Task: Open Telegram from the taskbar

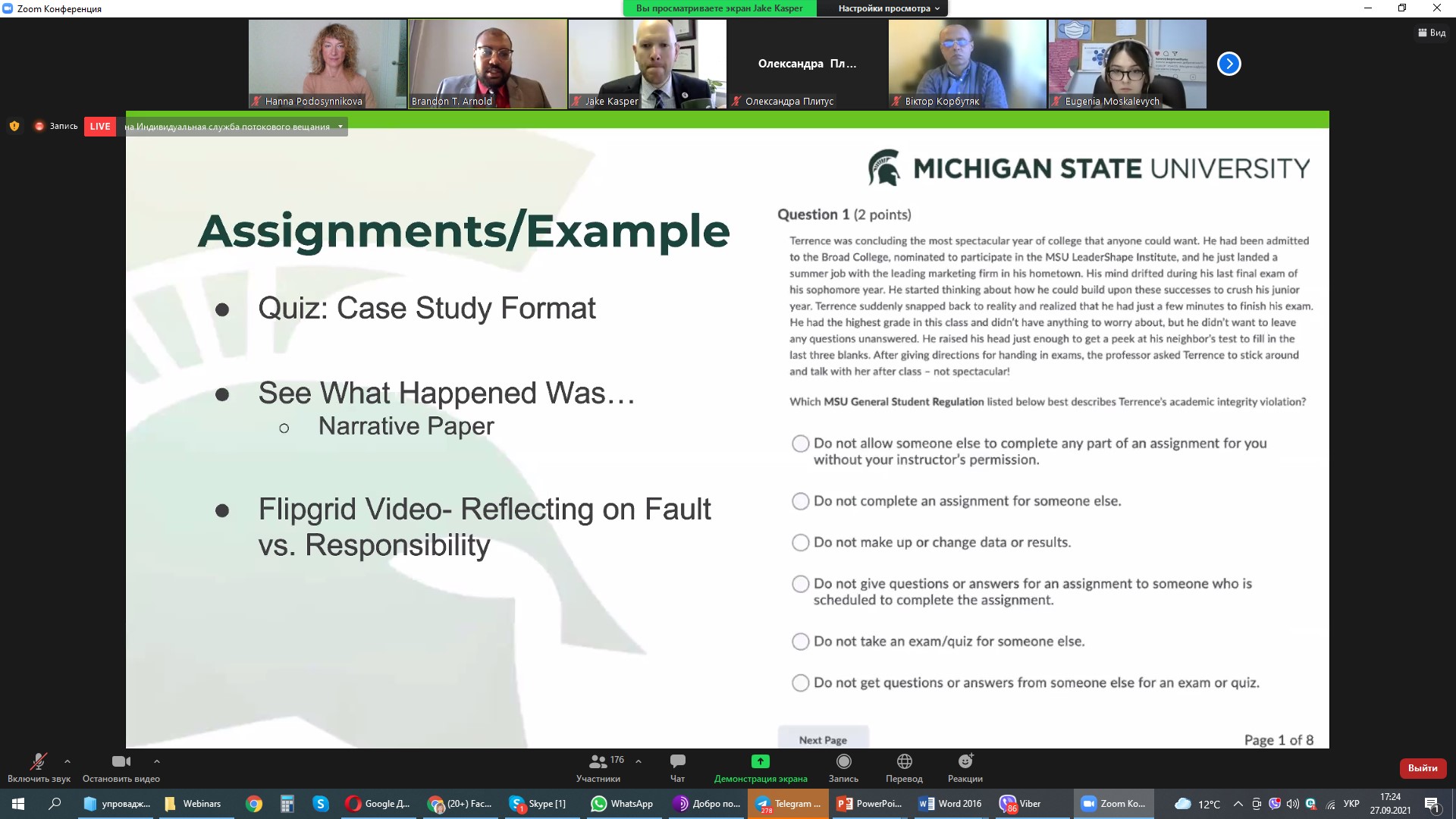Action: (x=788, y=804)
